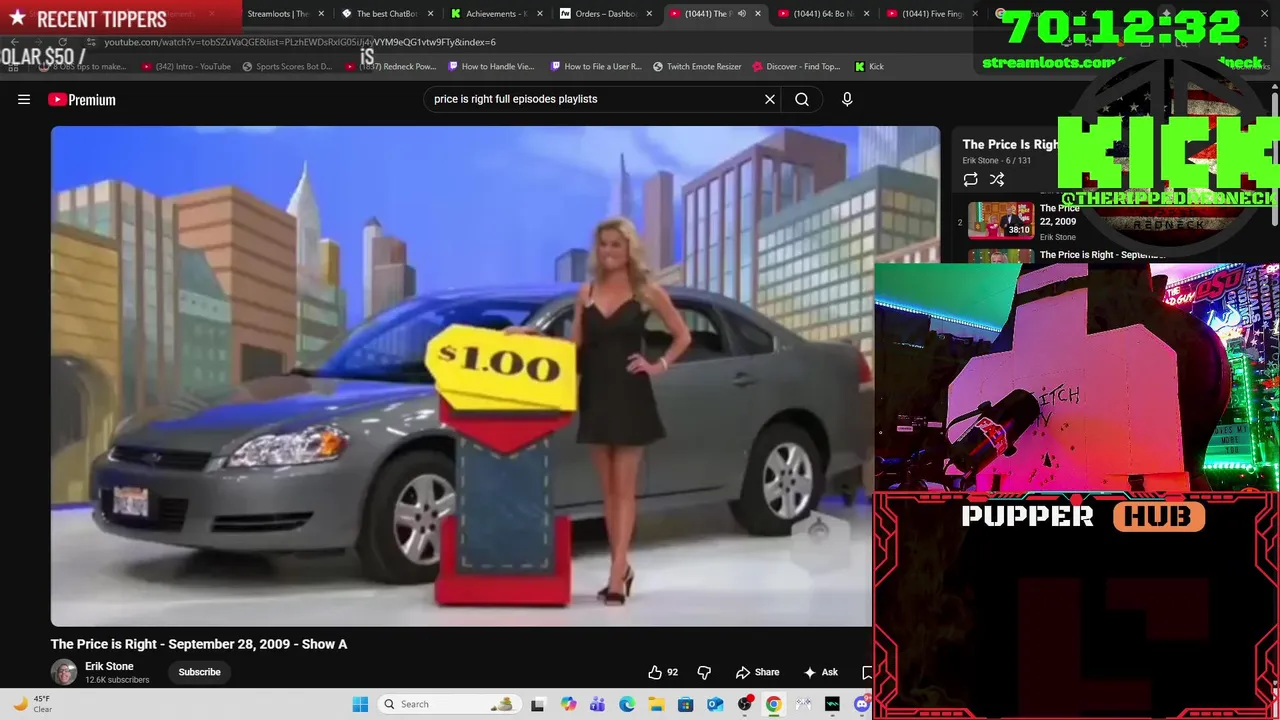Click the taskbar Search box
1280x720 pixels.
(449, 704)
